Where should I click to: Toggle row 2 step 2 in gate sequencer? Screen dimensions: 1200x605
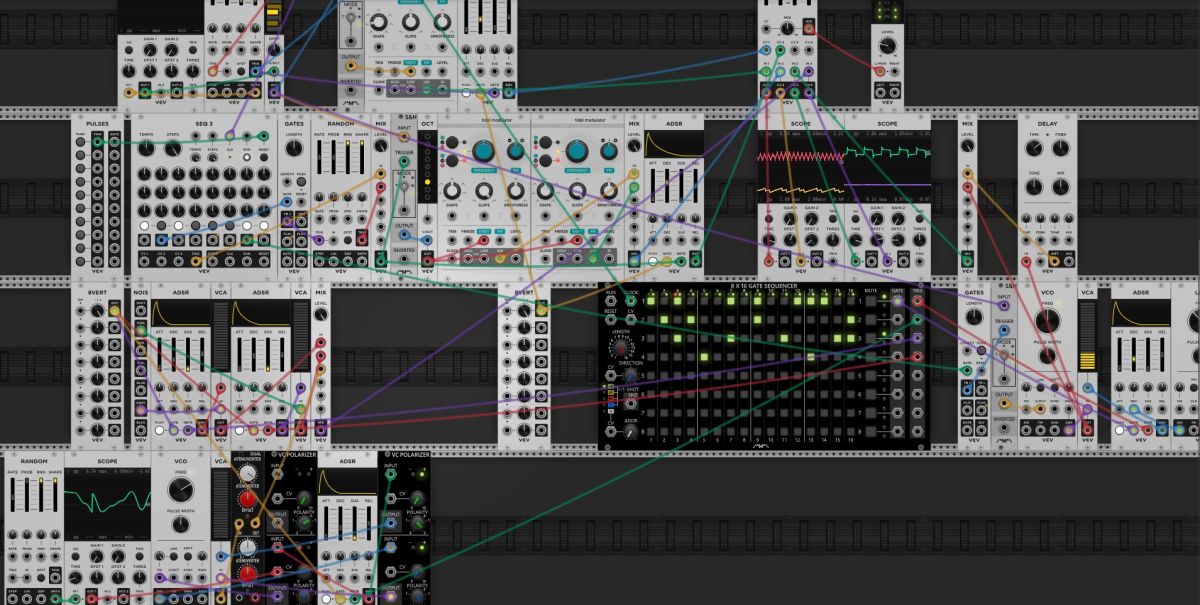click(x=664, y=320)
